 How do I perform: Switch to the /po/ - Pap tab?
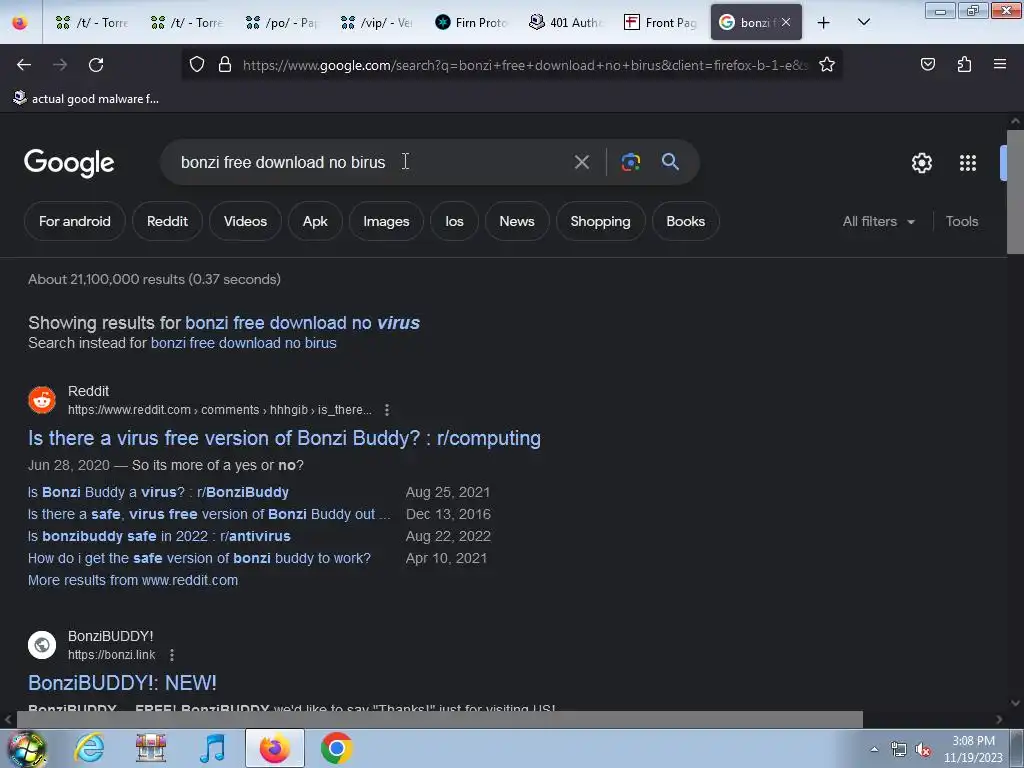(281, 23)
